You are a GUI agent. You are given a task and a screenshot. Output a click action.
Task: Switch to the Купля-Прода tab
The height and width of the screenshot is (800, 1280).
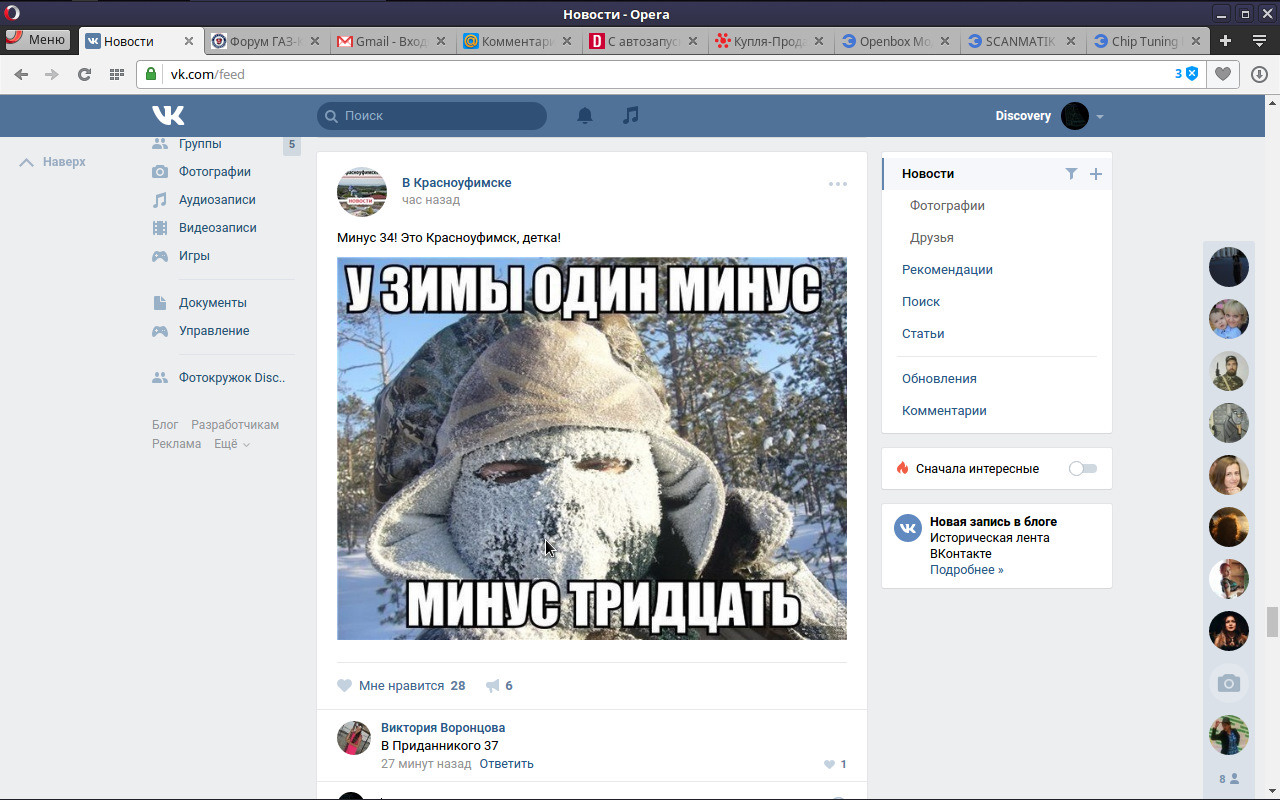tap(772, 41)
